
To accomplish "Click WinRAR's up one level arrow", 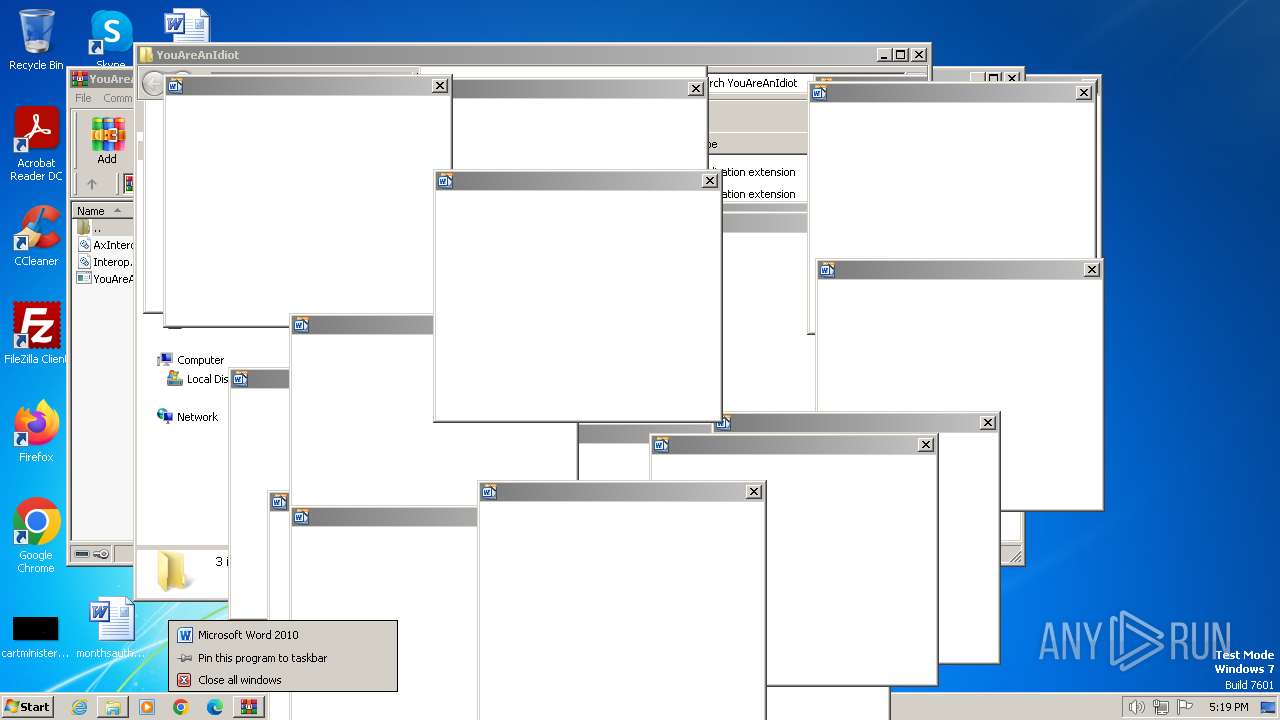I will tap(92, 184).
